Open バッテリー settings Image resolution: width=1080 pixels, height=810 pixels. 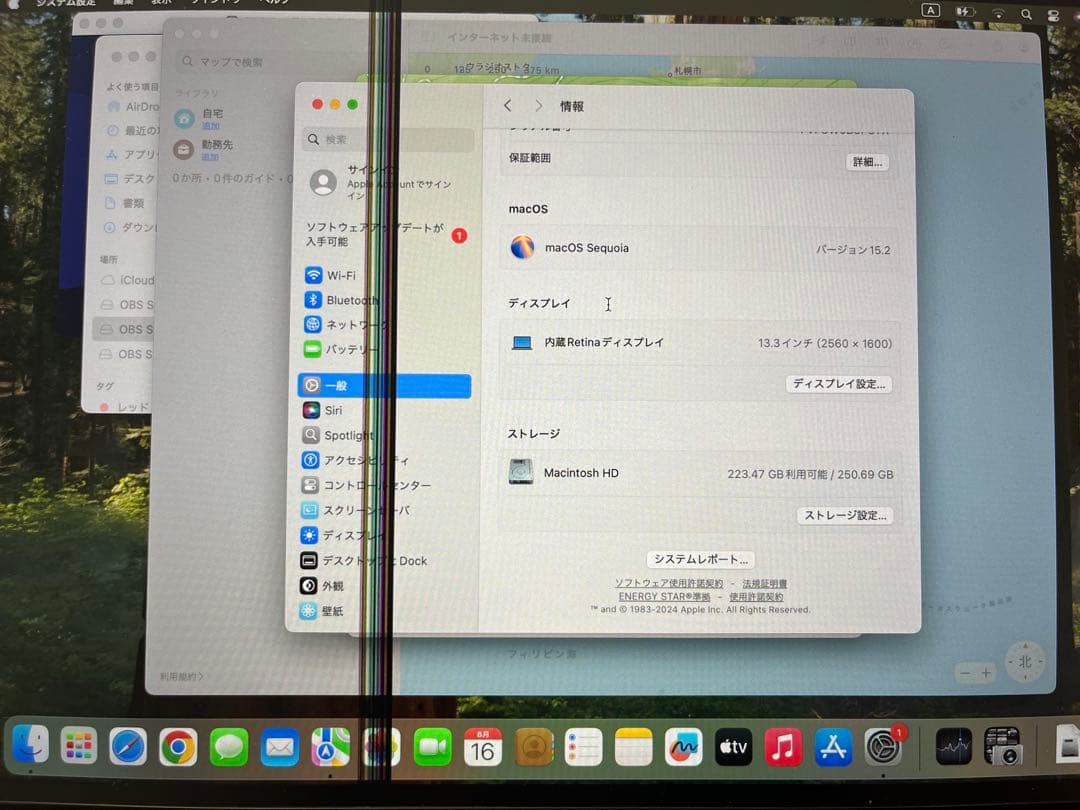pos(350,349)
